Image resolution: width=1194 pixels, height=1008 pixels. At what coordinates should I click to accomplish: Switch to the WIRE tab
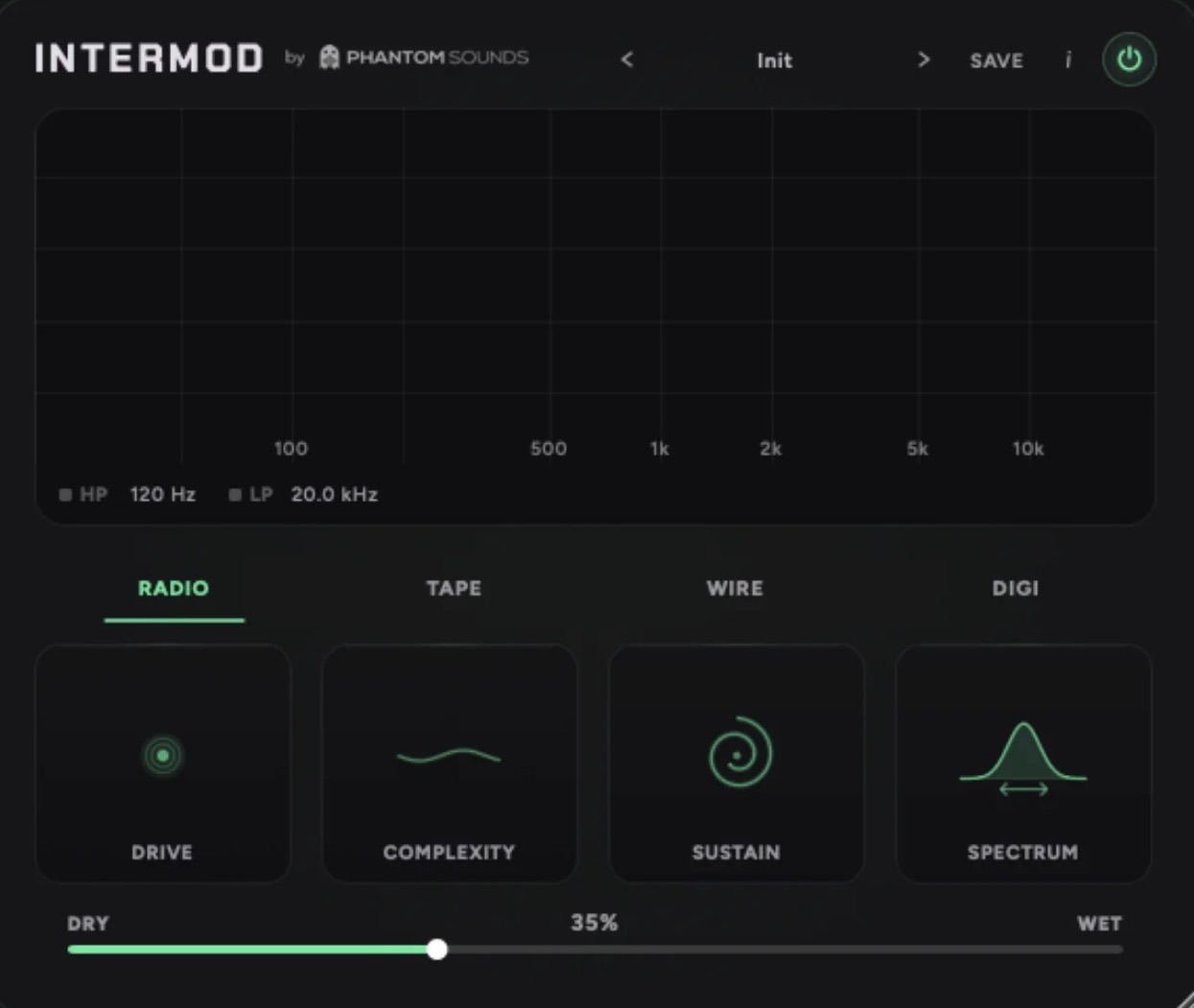click(x=735, y=588)
